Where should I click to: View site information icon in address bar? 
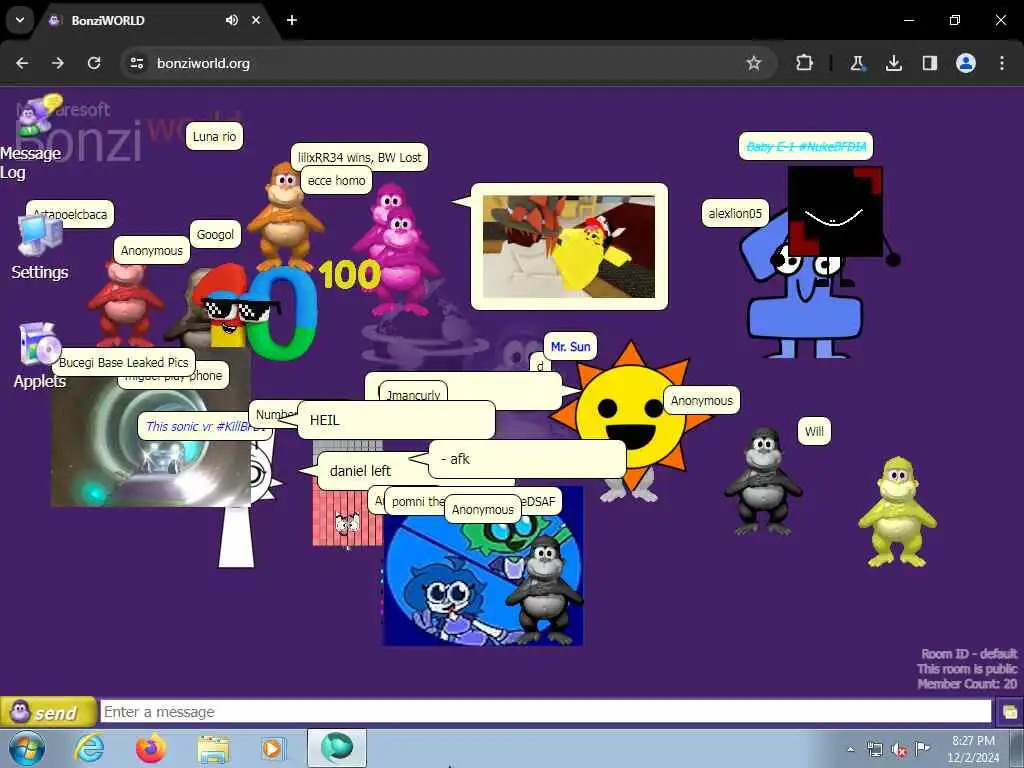(x=136, y=63)
